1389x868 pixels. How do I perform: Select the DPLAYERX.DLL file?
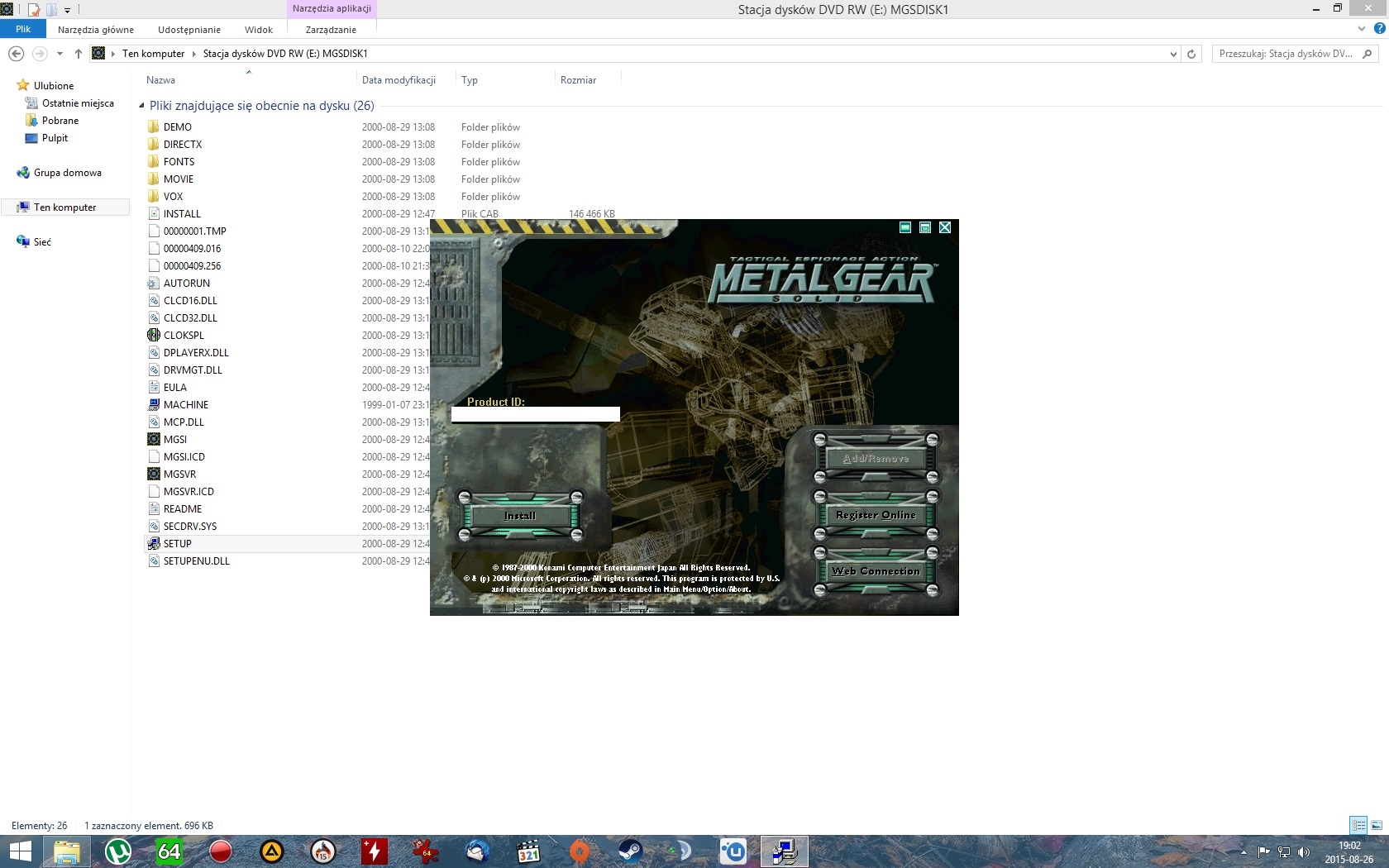[x=196, y=353]
